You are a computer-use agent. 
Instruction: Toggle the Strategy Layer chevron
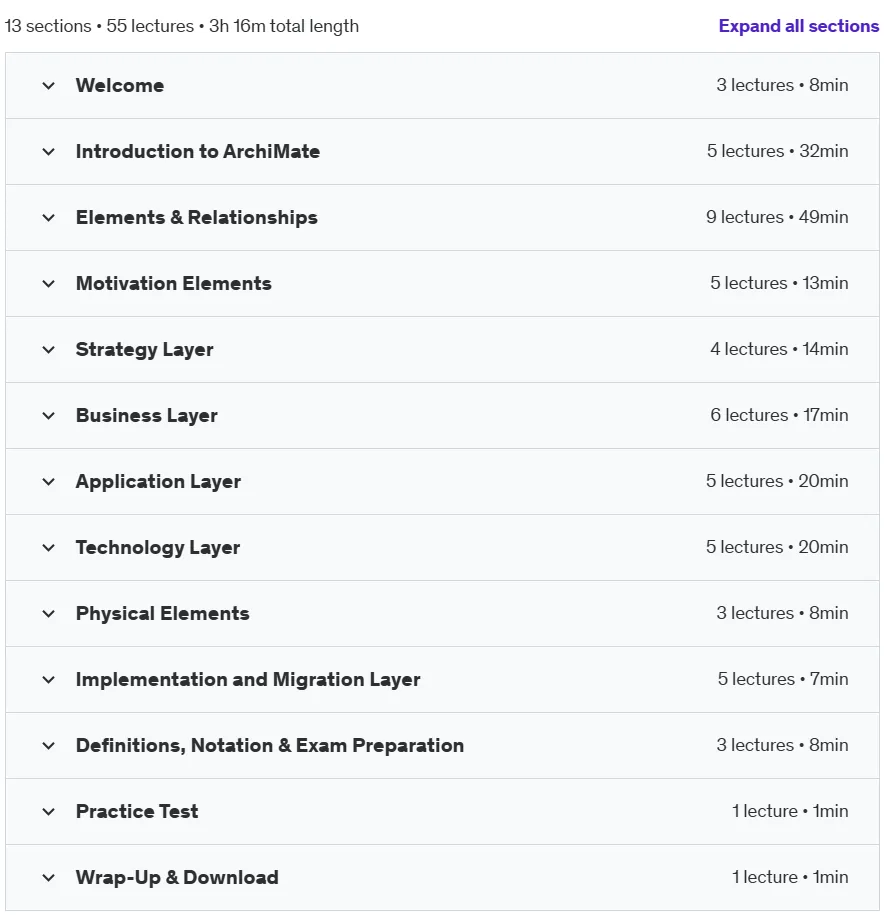point(49,350)
